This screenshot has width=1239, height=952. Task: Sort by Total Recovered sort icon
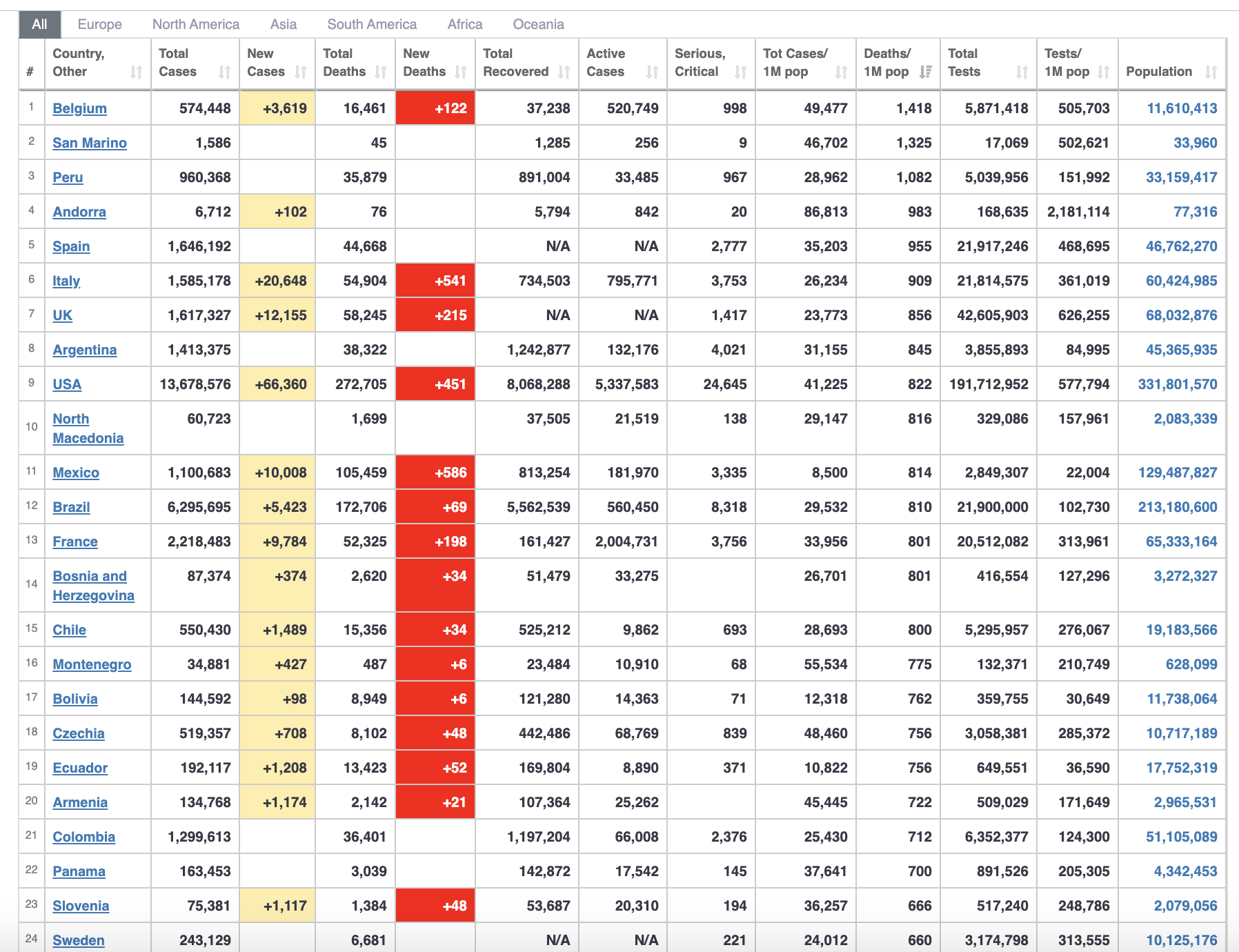click(564, 72)
